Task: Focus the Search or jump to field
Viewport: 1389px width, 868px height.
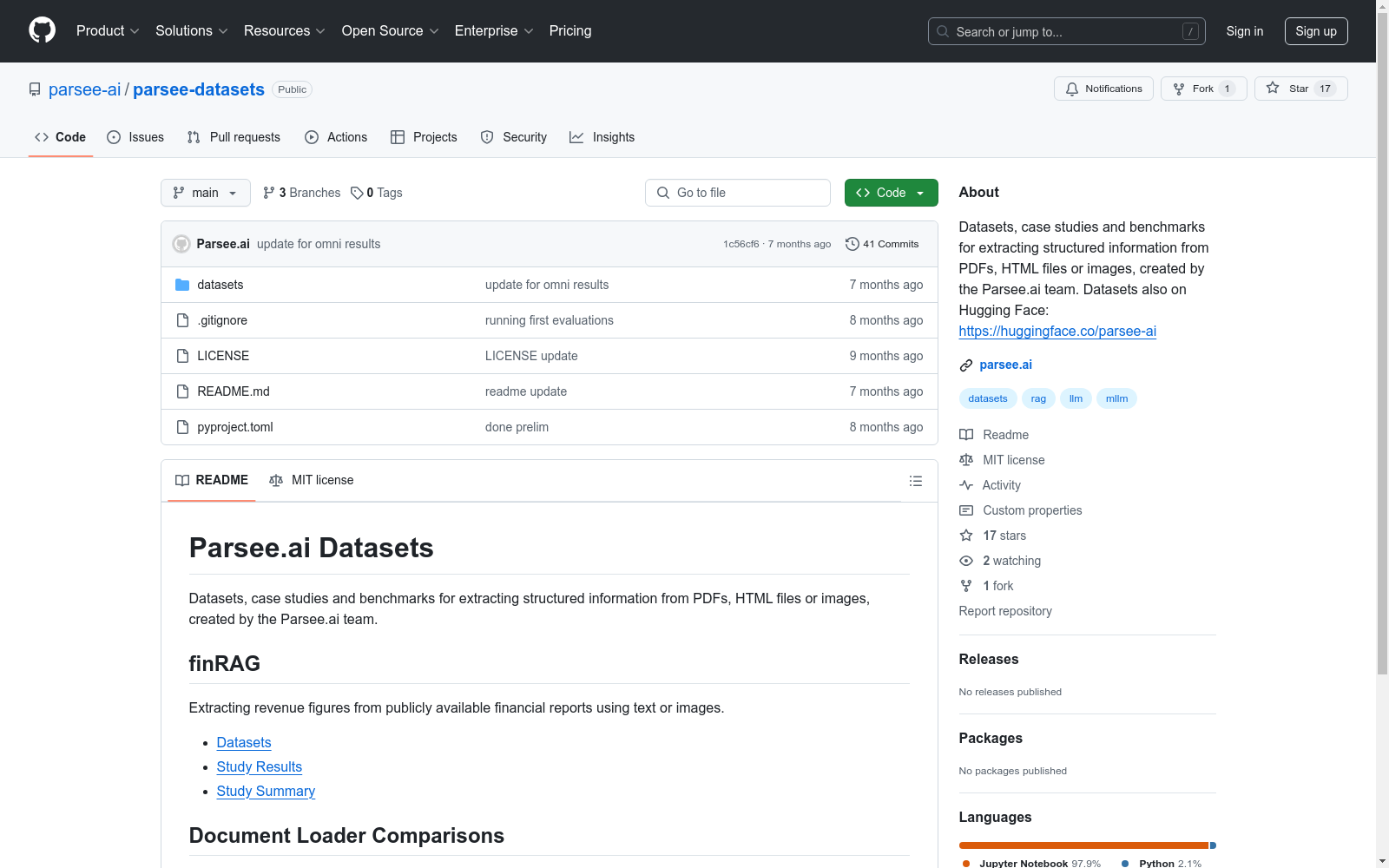Action: tap(1066, 31)
